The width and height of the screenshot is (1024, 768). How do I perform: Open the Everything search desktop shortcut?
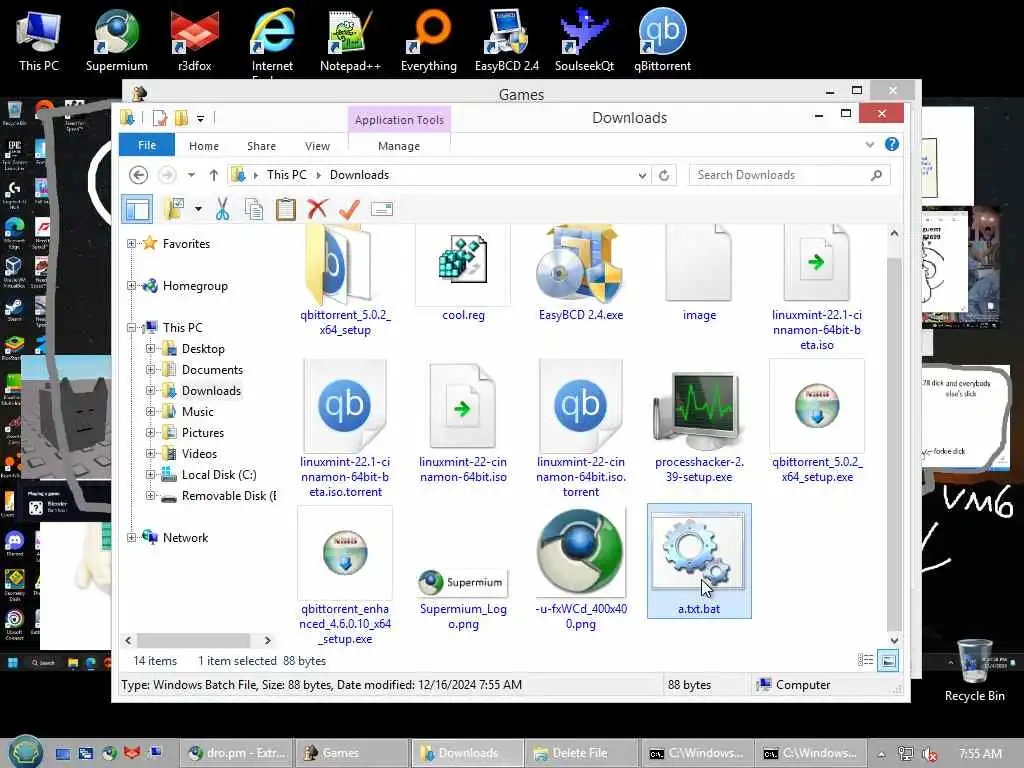click(428, 39)
